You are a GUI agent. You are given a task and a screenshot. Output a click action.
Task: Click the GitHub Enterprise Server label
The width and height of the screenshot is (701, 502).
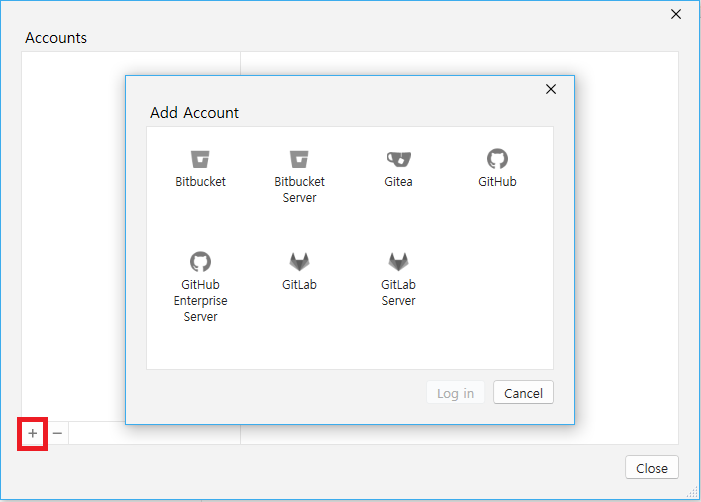pyautogui.click(x=200, y=300)
